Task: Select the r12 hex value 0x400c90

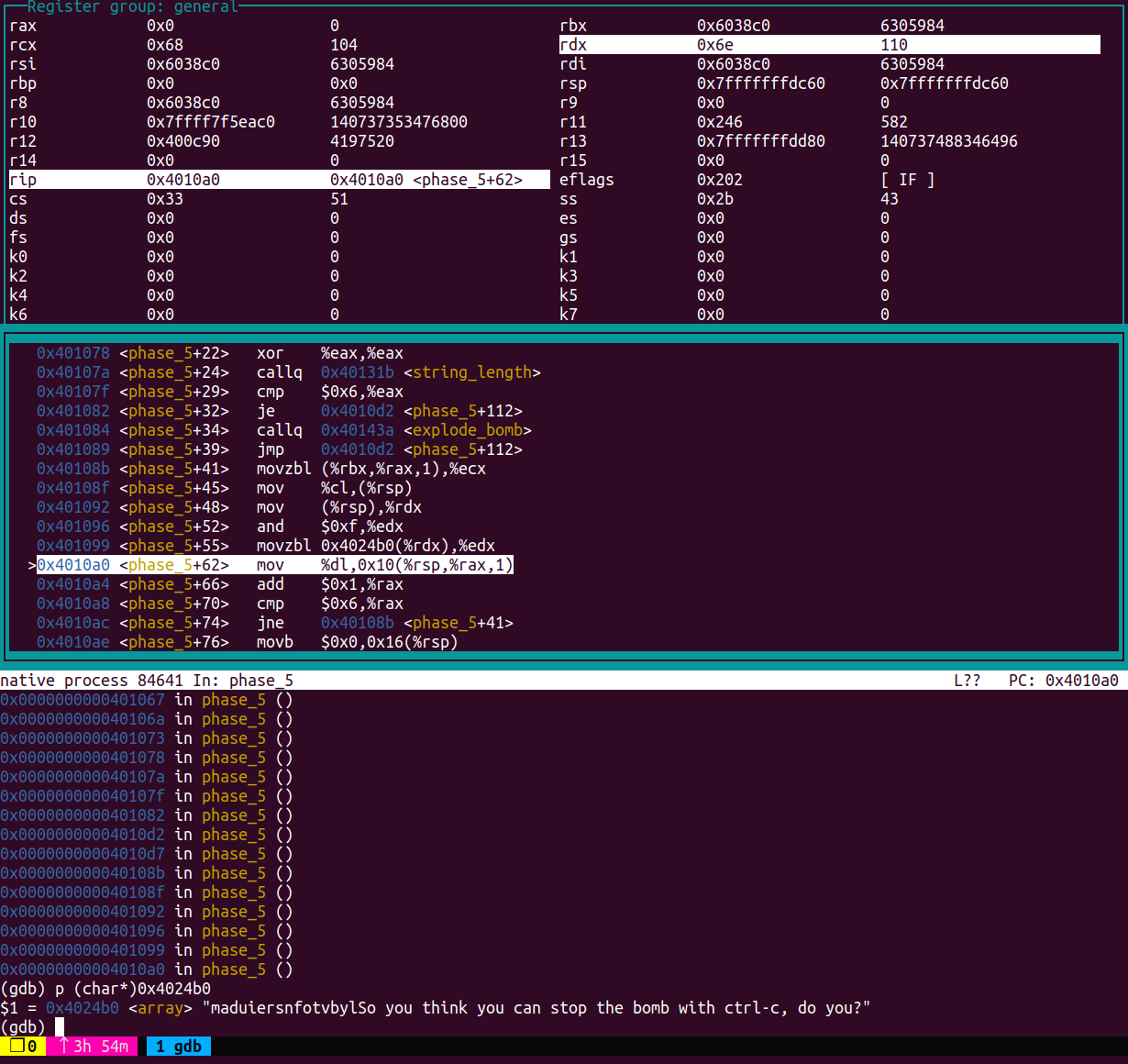Action: (x=183, y=141)
